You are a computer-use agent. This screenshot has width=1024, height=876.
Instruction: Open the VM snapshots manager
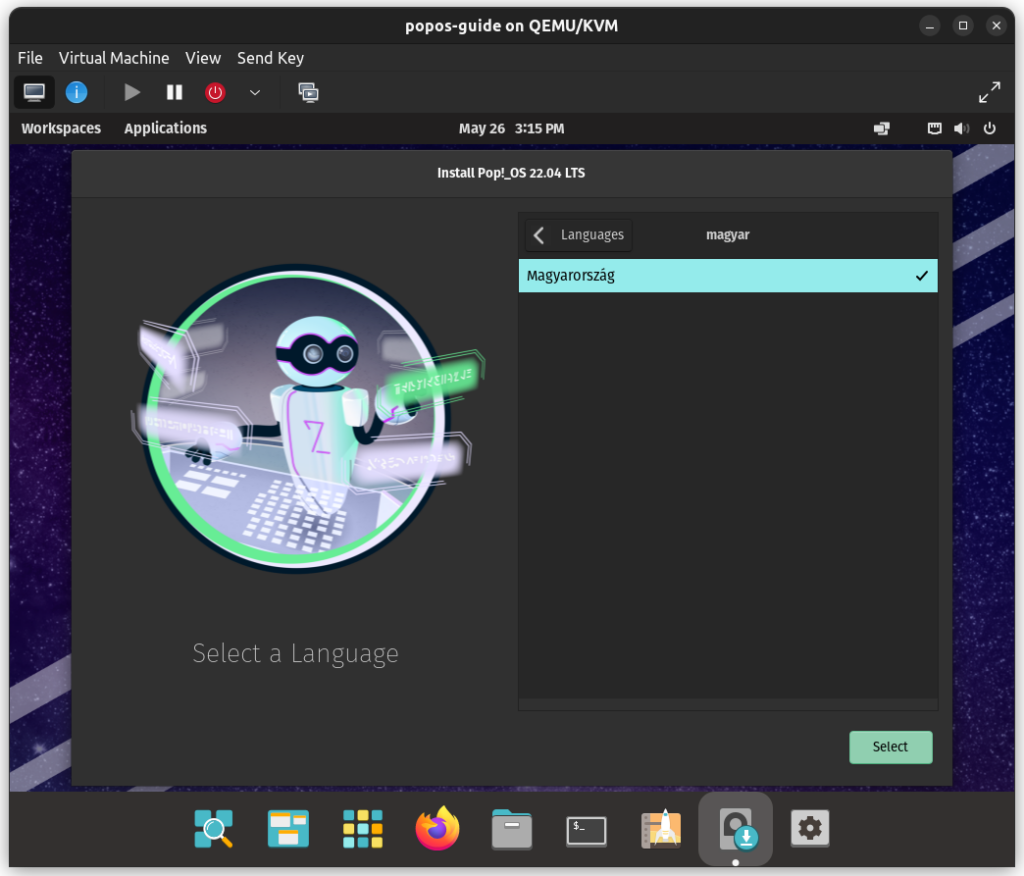click(x=308, y=92)
